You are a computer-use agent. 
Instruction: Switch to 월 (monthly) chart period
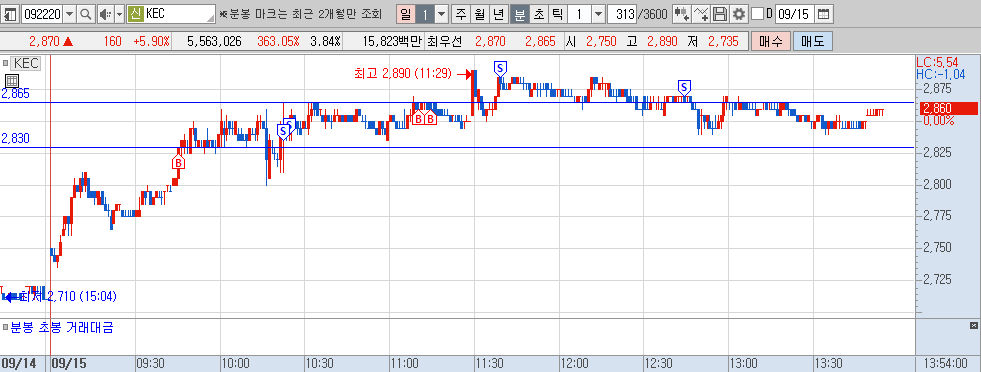(480, 13)
